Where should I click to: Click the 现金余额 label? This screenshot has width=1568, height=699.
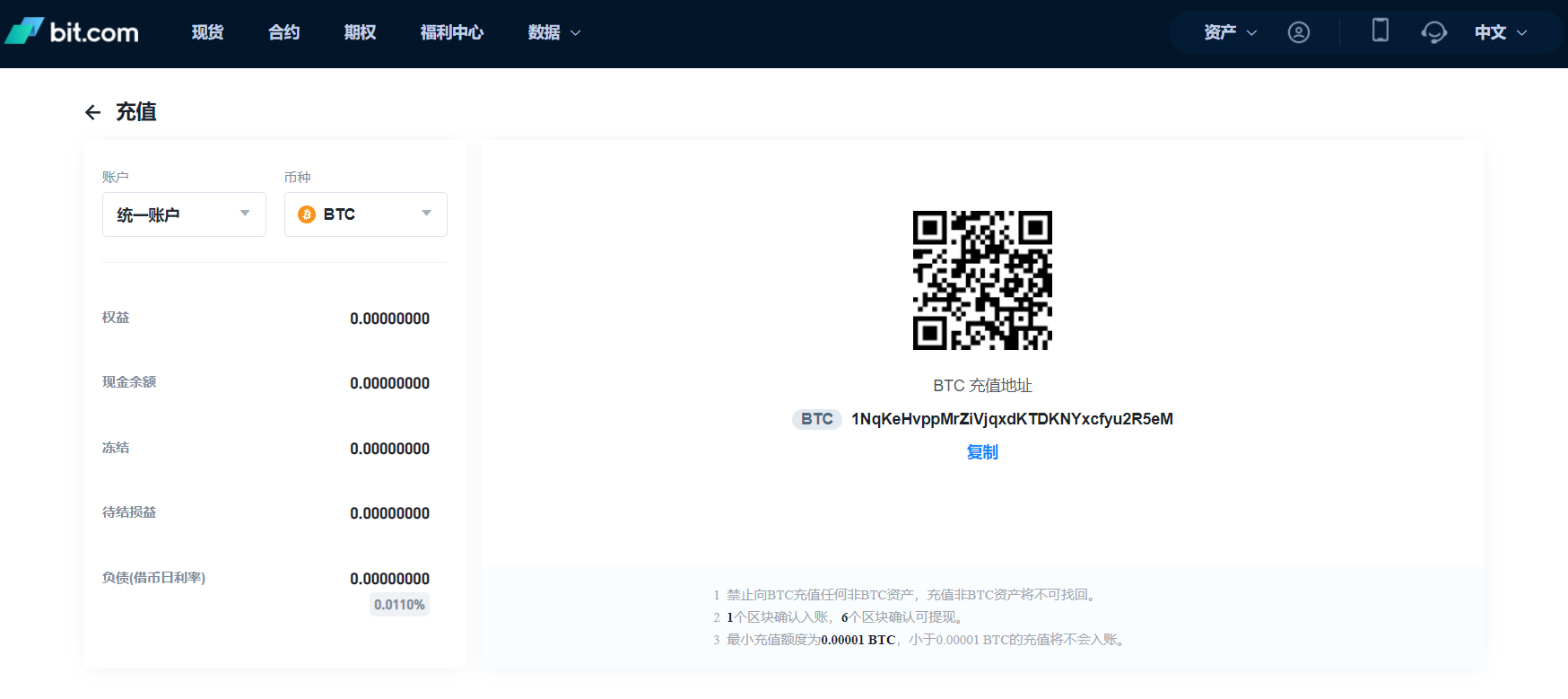[129, 382]
